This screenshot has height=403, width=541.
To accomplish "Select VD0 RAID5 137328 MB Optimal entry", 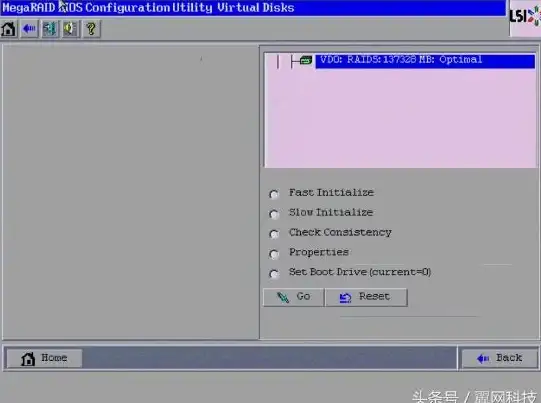I will point(425,61).
